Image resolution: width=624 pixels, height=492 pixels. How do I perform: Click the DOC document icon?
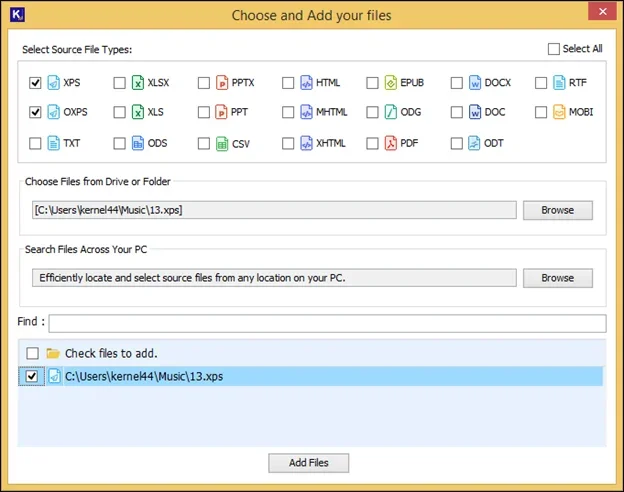click(475, 112)
